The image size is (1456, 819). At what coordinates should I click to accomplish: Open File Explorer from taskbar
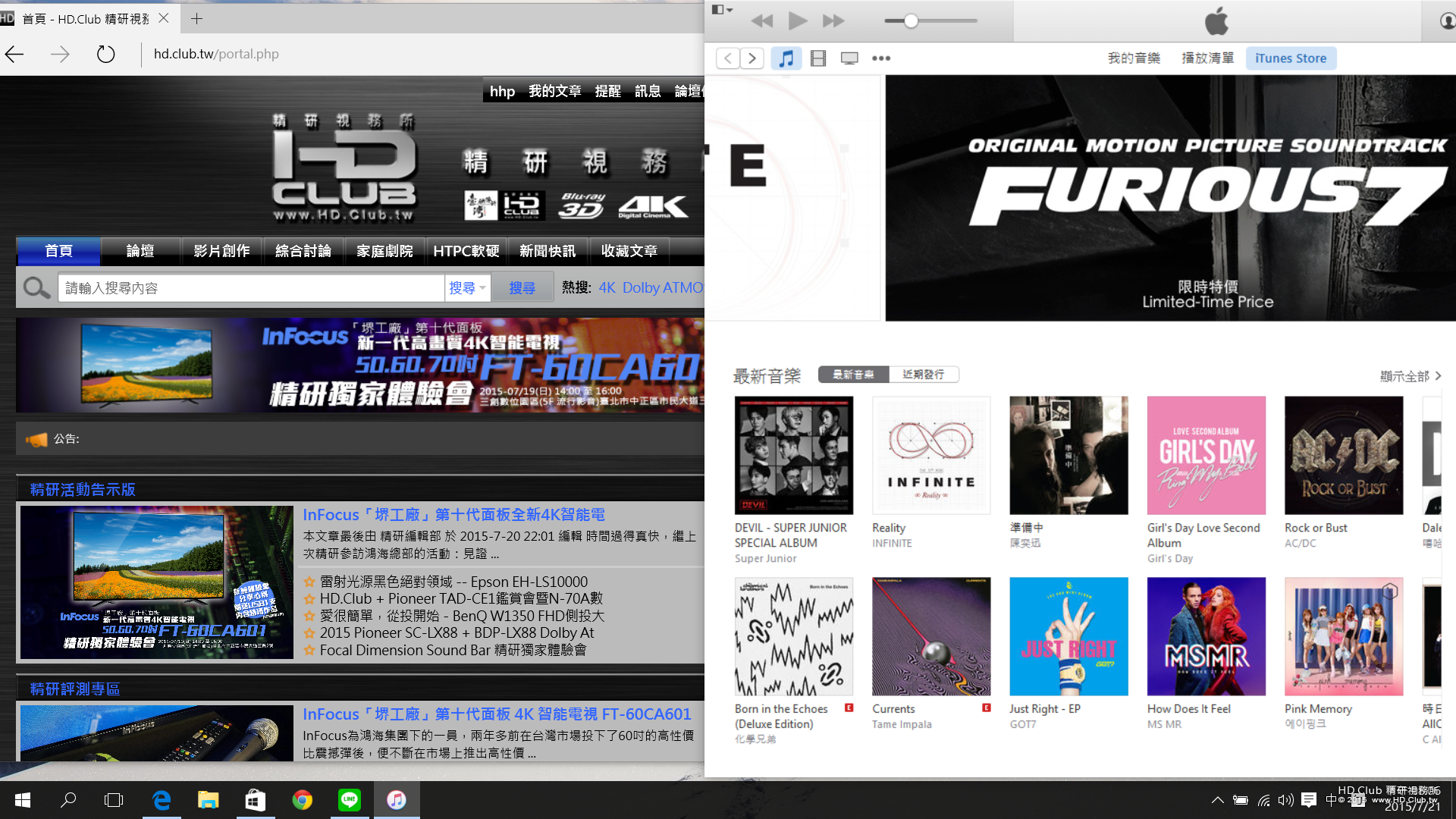click(208, 800)
